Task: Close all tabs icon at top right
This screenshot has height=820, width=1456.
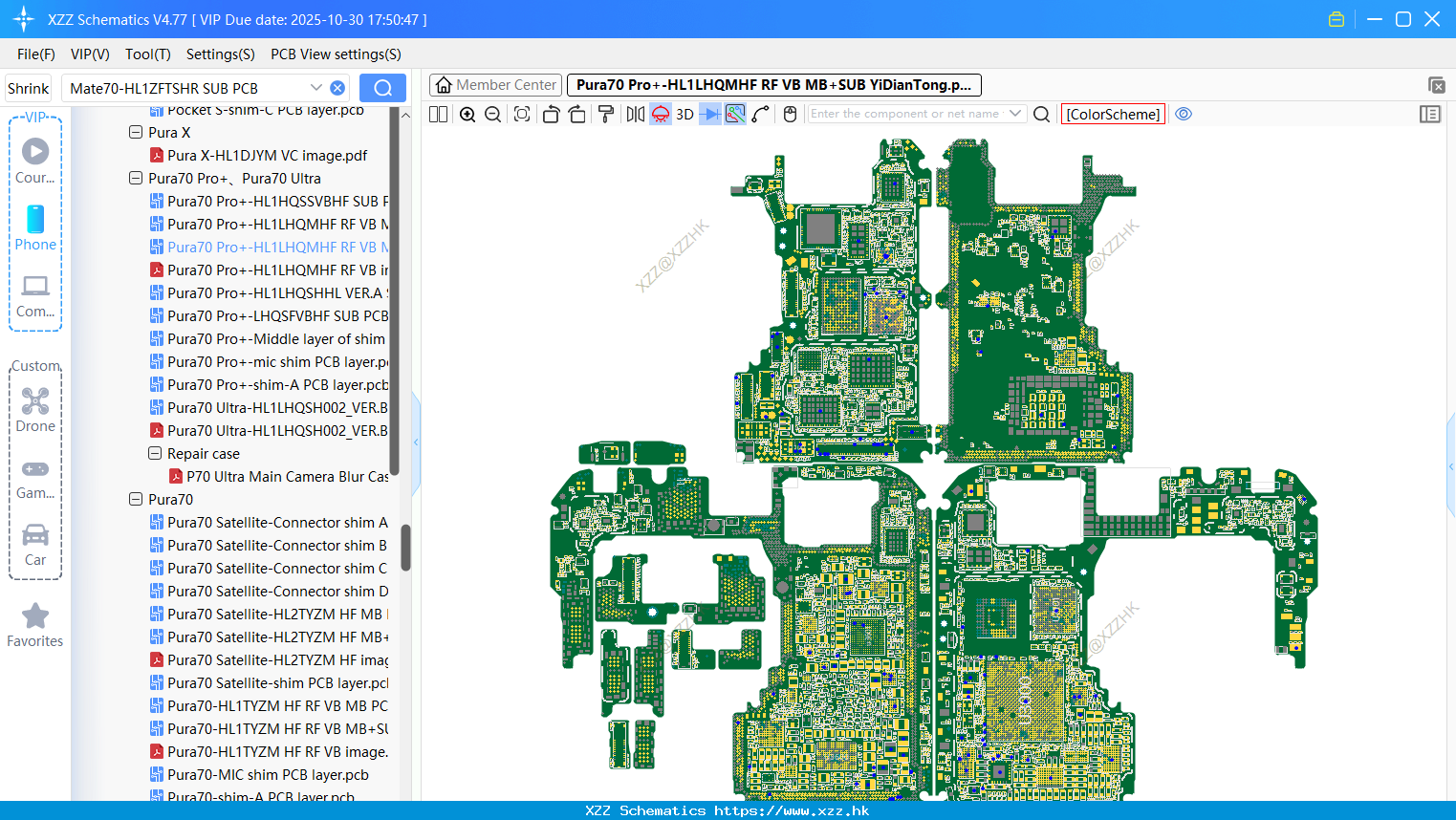Action: click(x=1436, y=85)
